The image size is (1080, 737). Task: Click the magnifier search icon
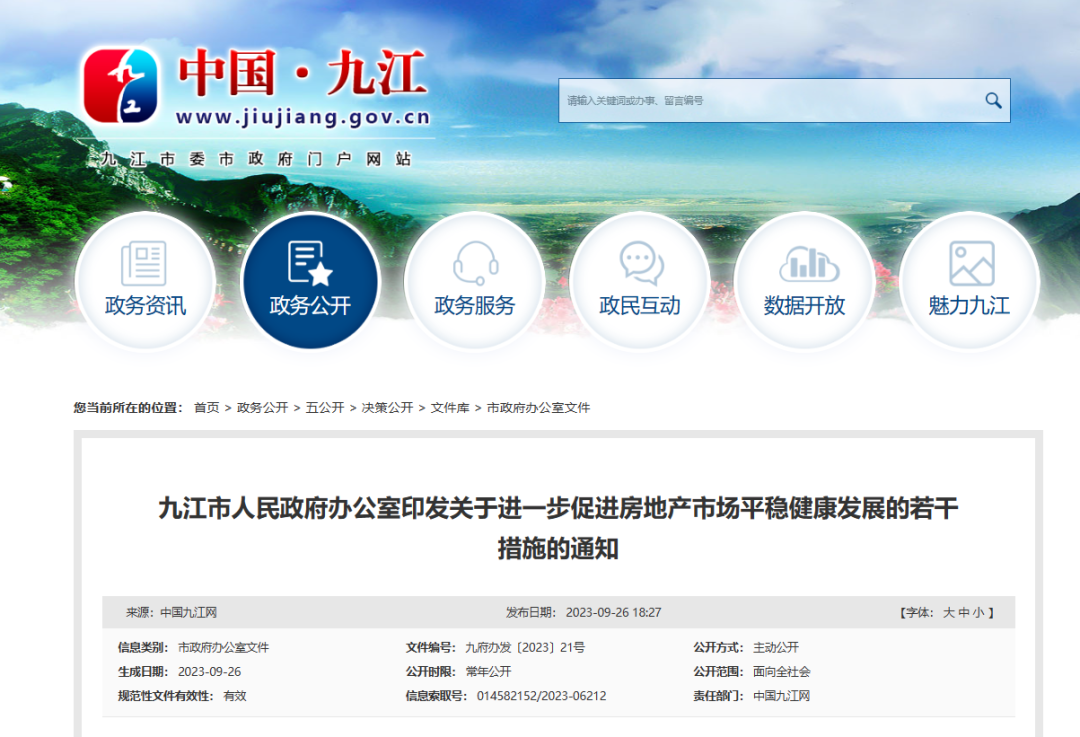click(x=993, y=101)
